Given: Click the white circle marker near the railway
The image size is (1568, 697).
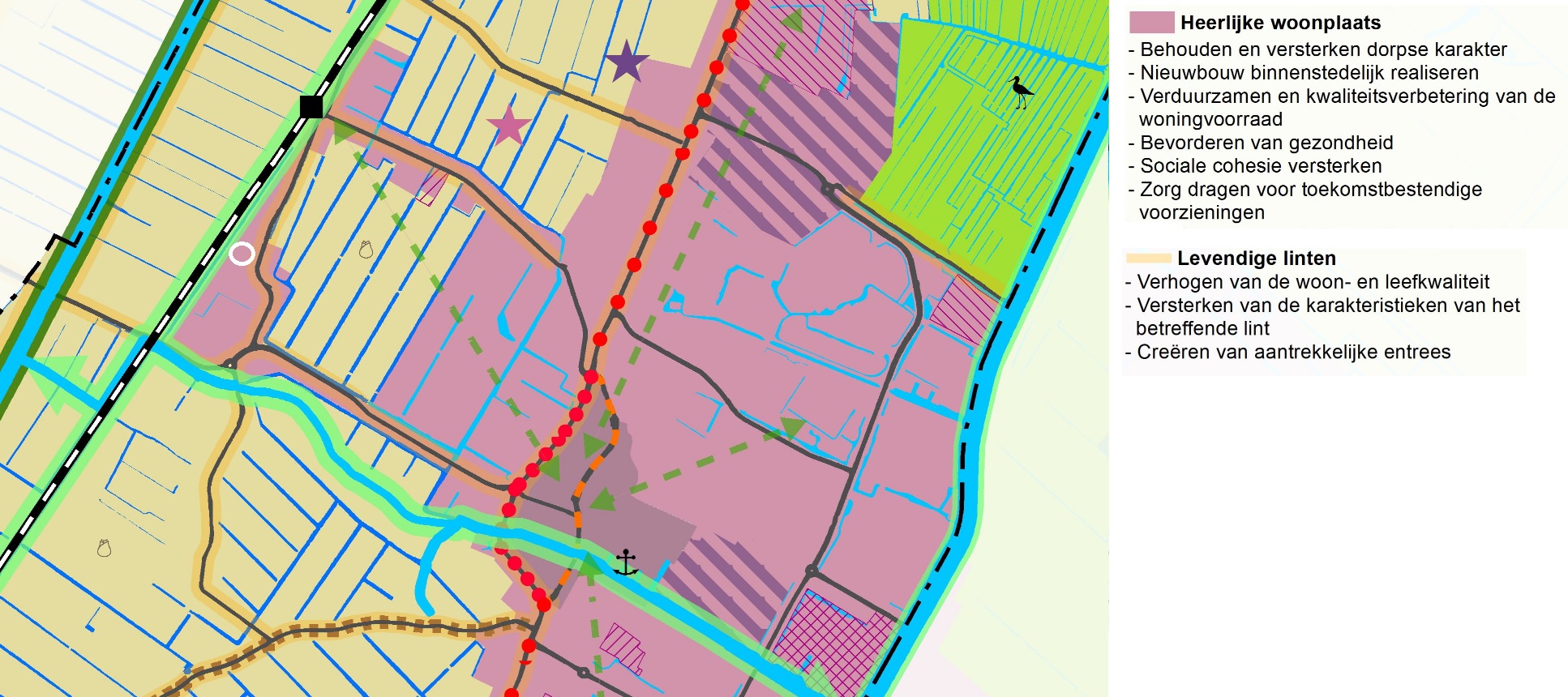Looking at the screenshot, I should (242, 254).
